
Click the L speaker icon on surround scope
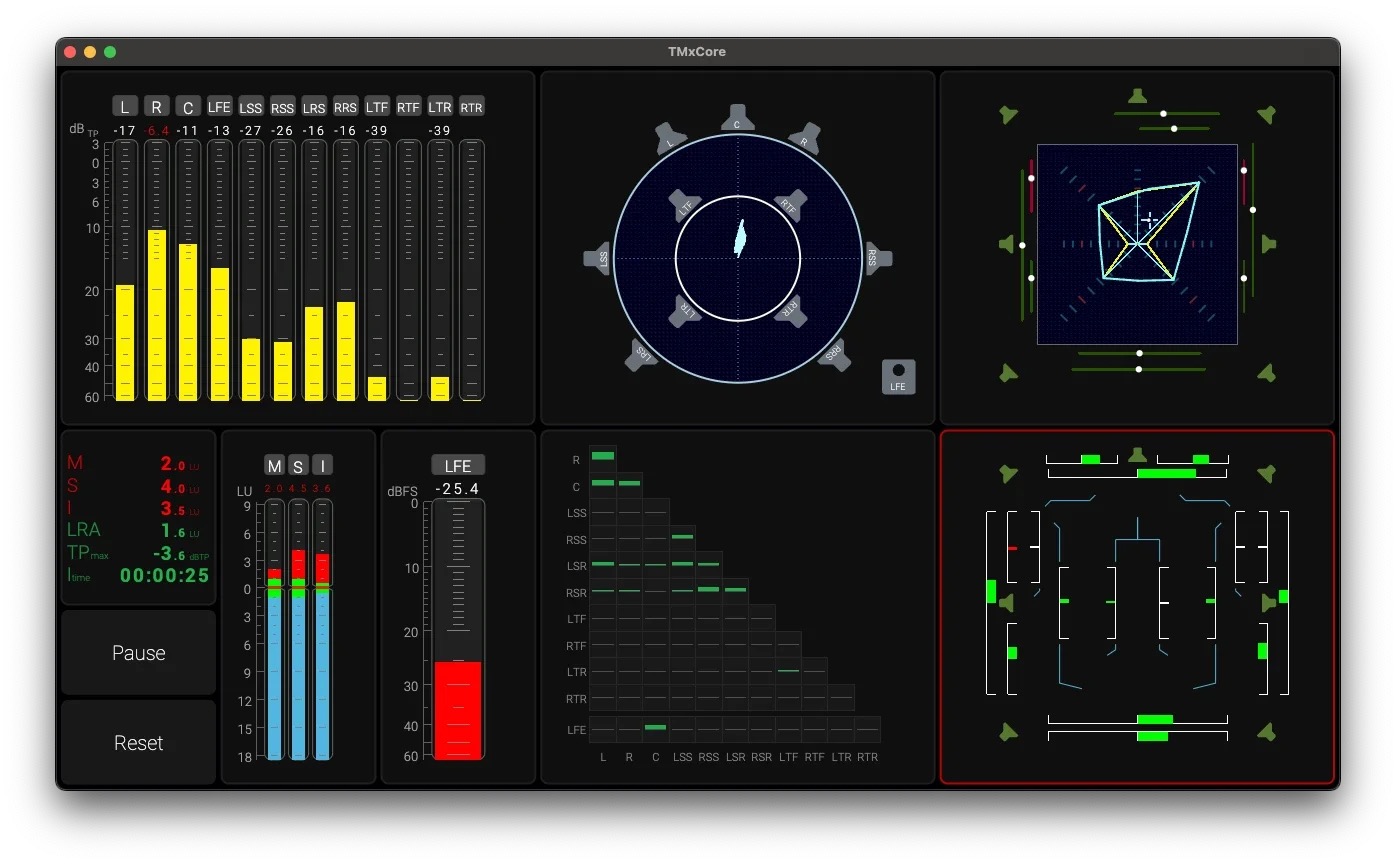[671, 139]
